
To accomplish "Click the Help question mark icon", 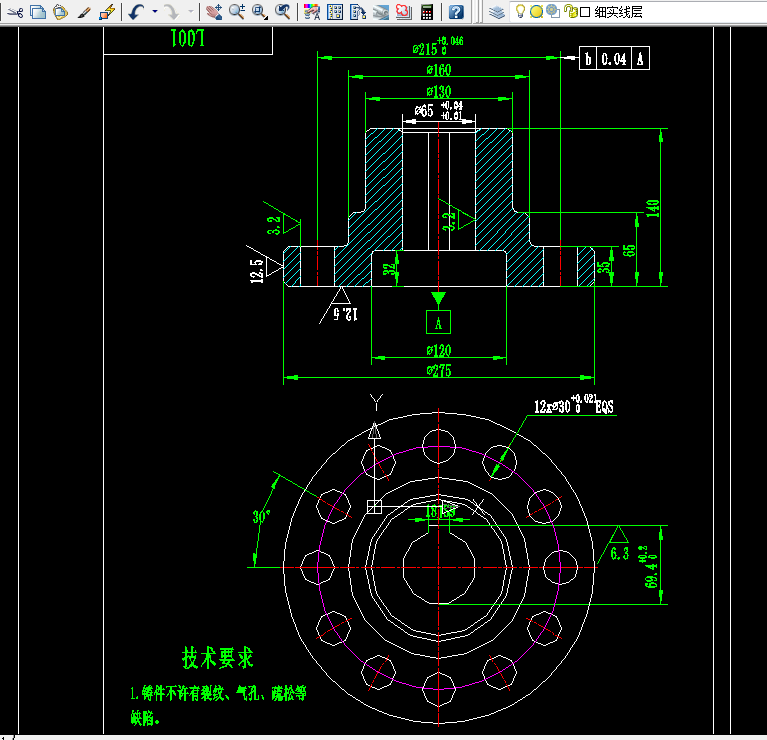I will pos(456,12).
